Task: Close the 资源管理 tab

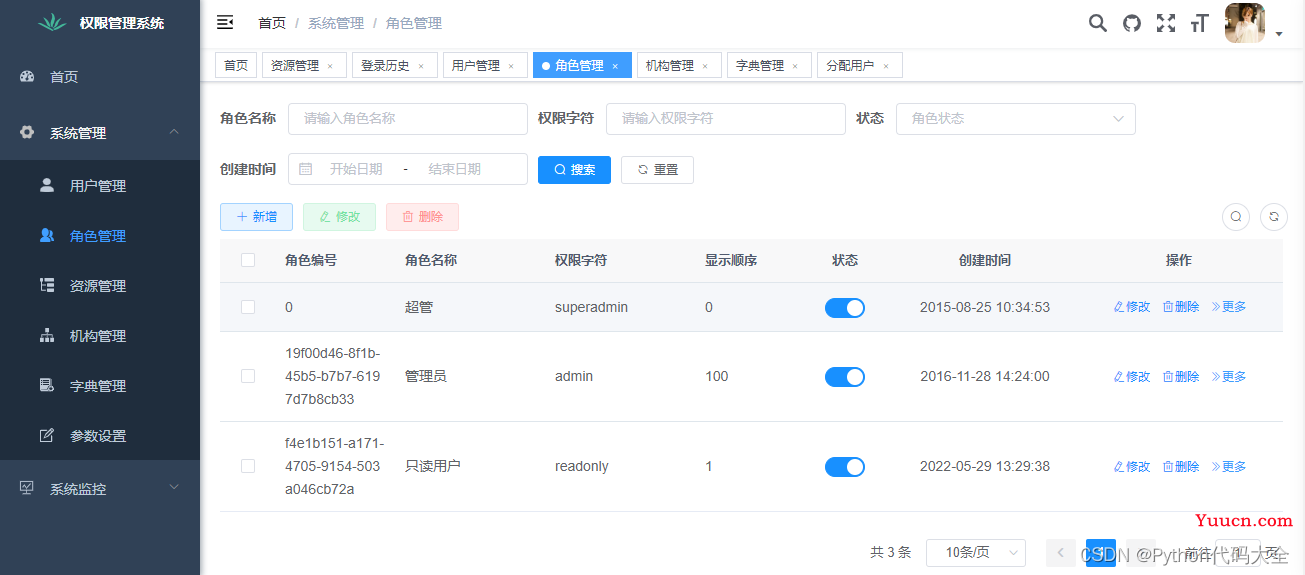Action: click(x=330, y=66)
